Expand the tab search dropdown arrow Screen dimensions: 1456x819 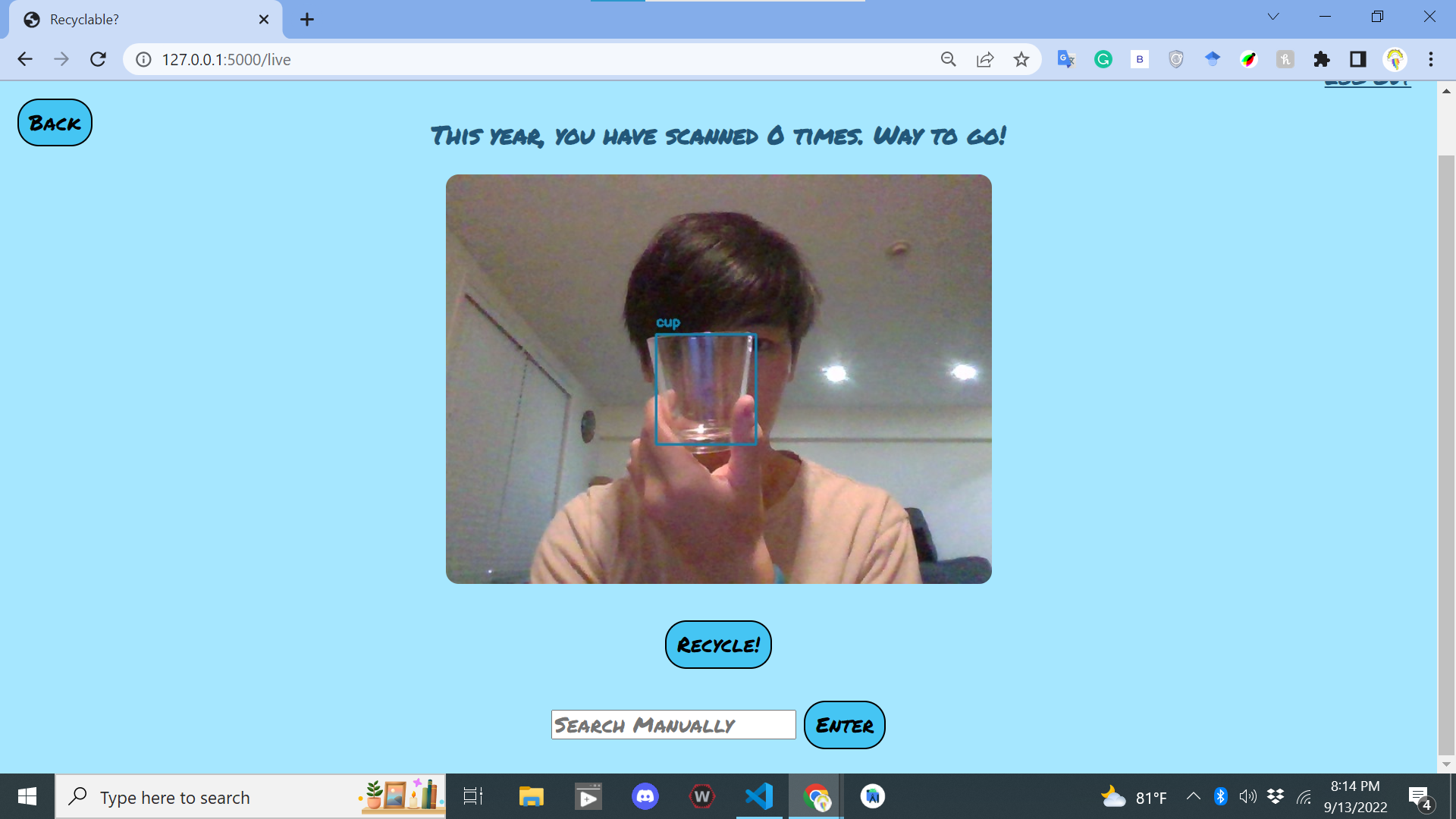coord(1273,17)
